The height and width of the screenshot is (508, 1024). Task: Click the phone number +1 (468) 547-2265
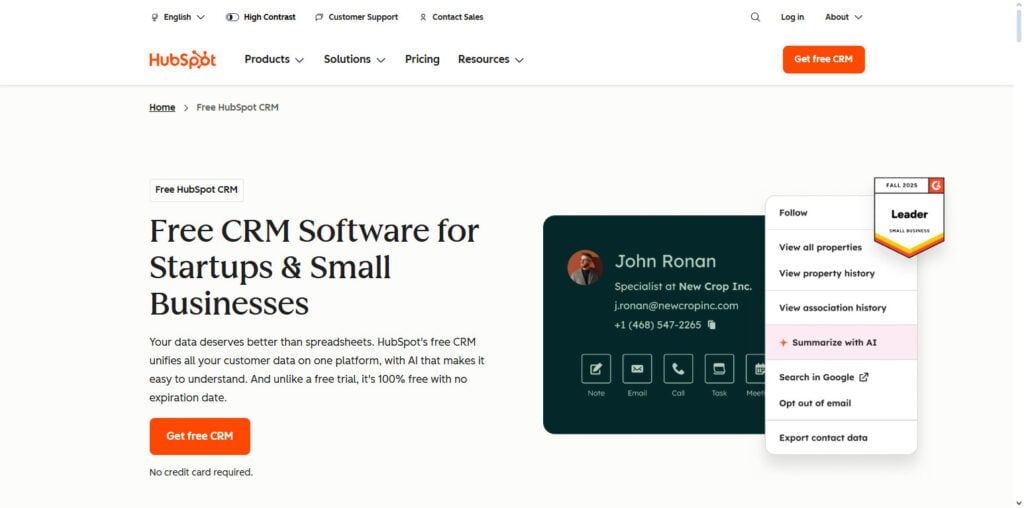(658, 325)
